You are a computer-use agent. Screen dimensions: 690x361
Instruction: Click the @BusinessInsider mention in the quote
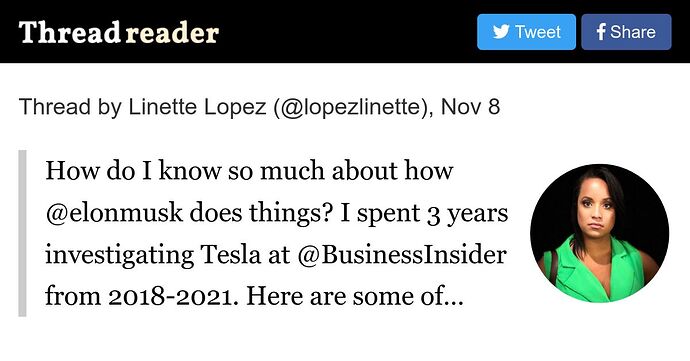402,255
